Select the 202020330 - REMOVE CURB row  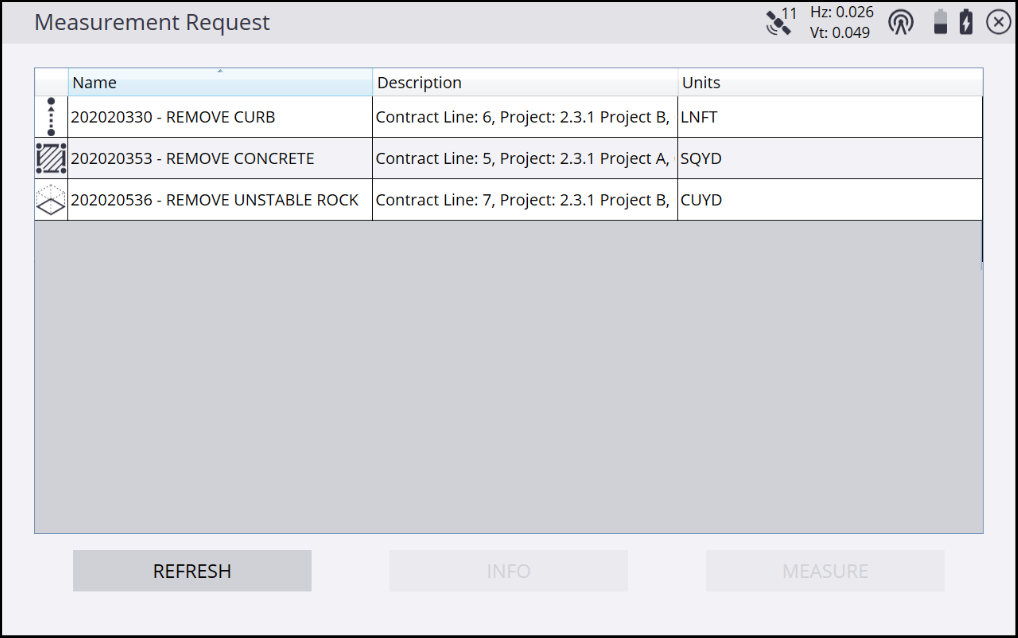[219, 117]
